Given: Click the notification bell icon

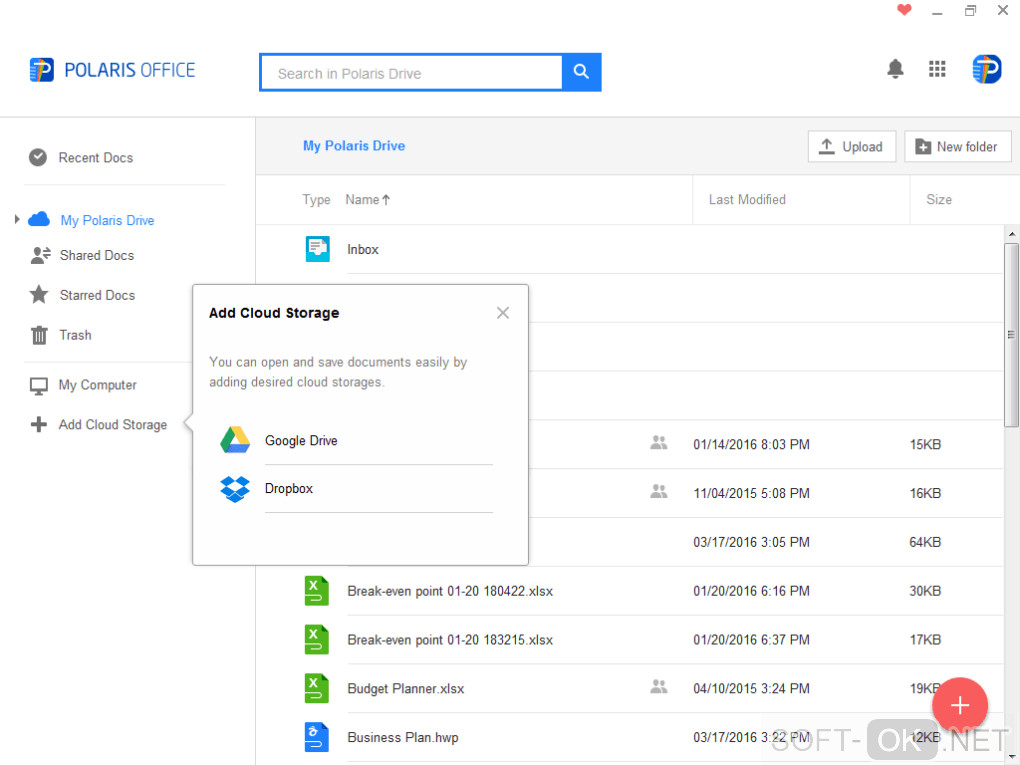Looking at the screenshot, I should tap(895, 69).
